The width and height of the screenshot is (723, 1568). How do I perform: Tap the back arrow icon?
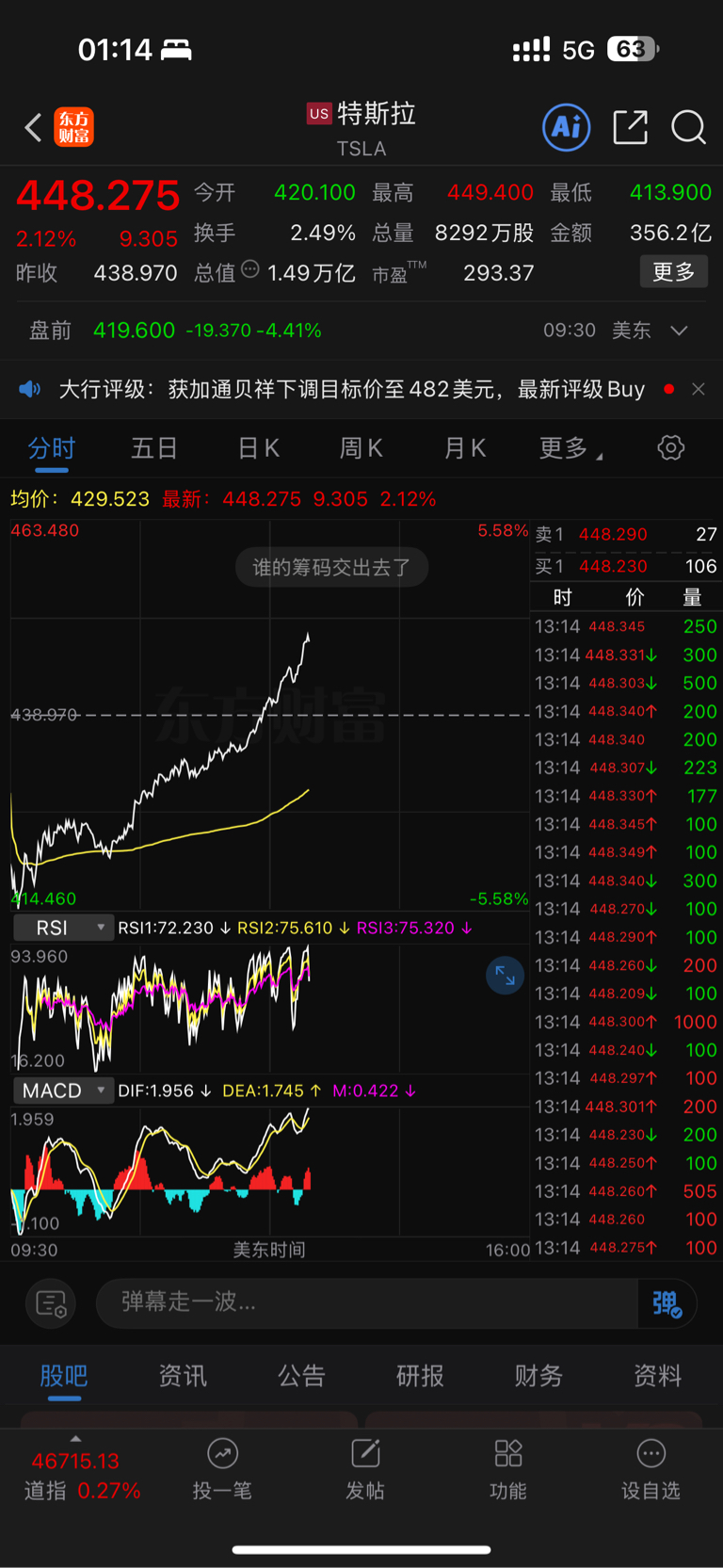pos(33,127)
